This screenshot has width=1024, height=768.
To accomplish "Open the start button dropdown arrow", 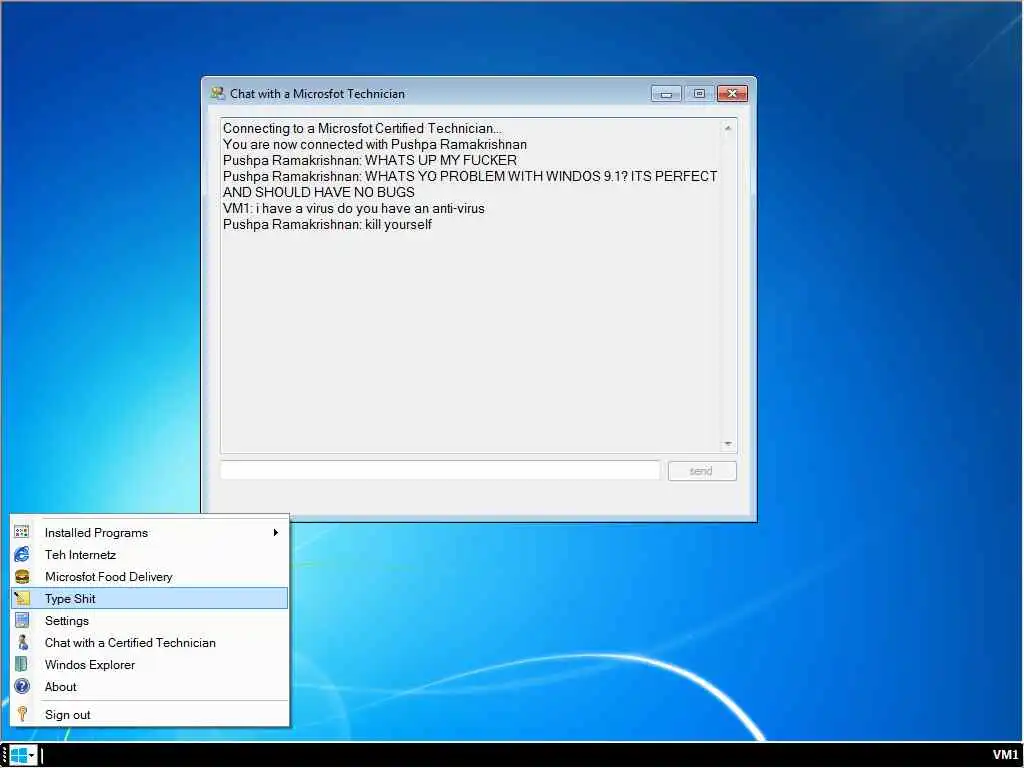I will coord(31,756).
